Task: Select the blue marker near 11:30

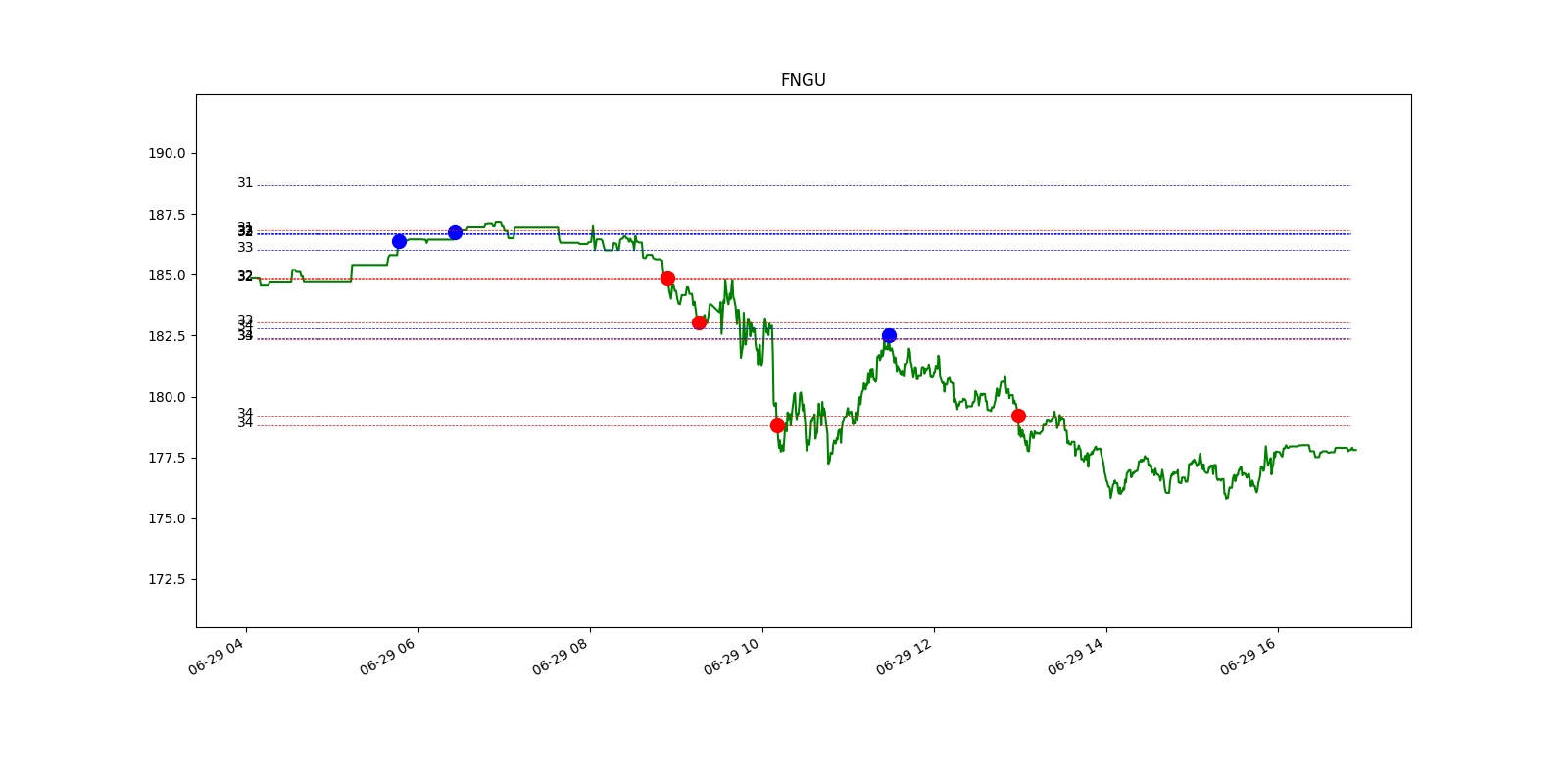Action: (x=889, y=335)
